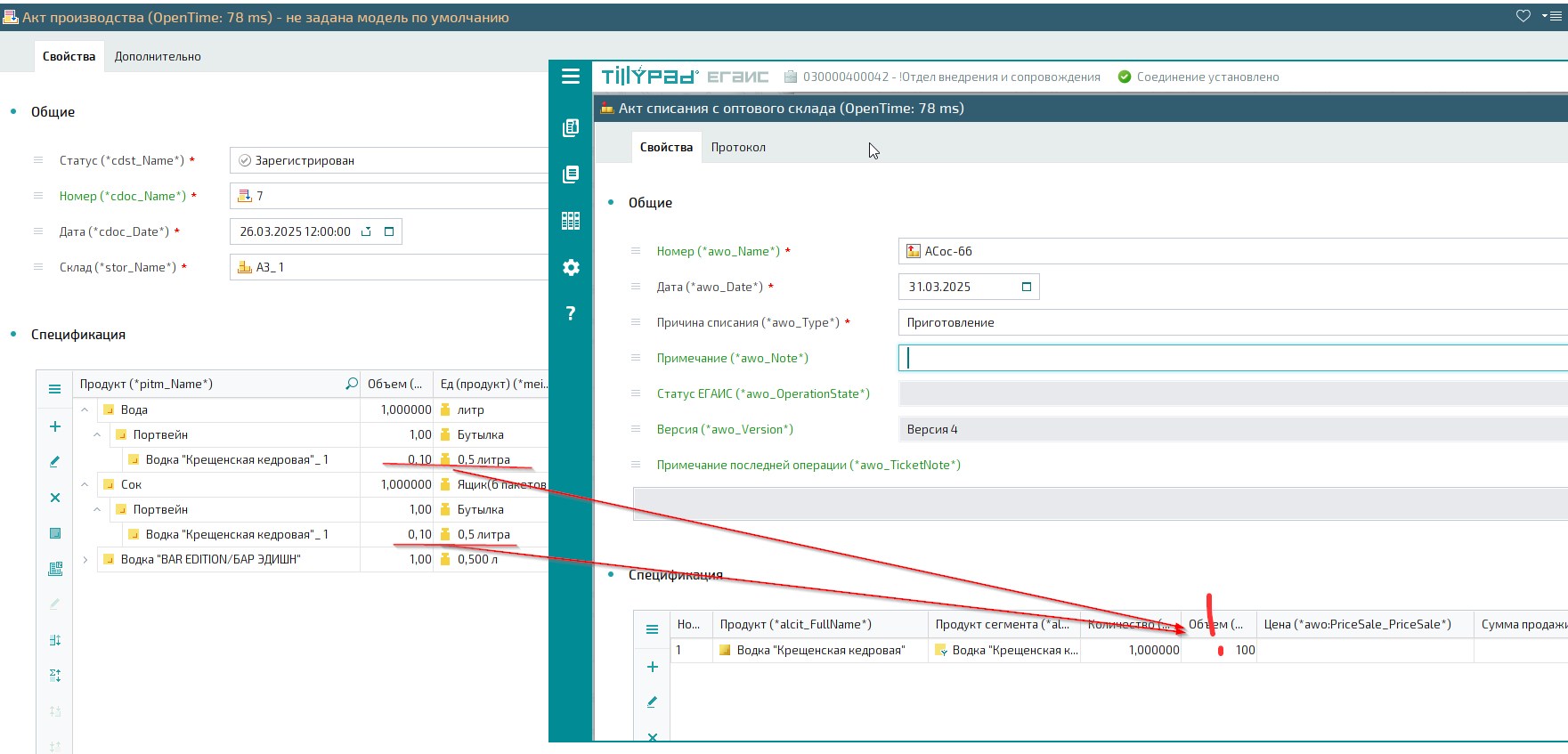The height and width of the screenshot is (754, 1568).
Task: Delete row in production act specification toolbar
Action: tap(55, 498)
